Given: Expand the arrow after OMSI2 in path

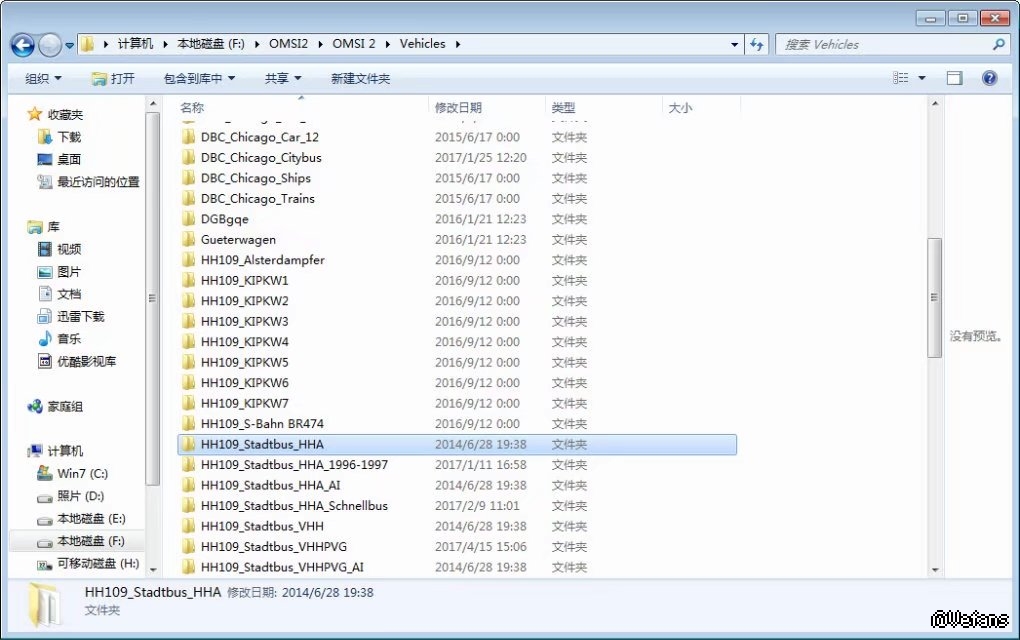Looking at the screenshot, I should click(x=320, y=44).
